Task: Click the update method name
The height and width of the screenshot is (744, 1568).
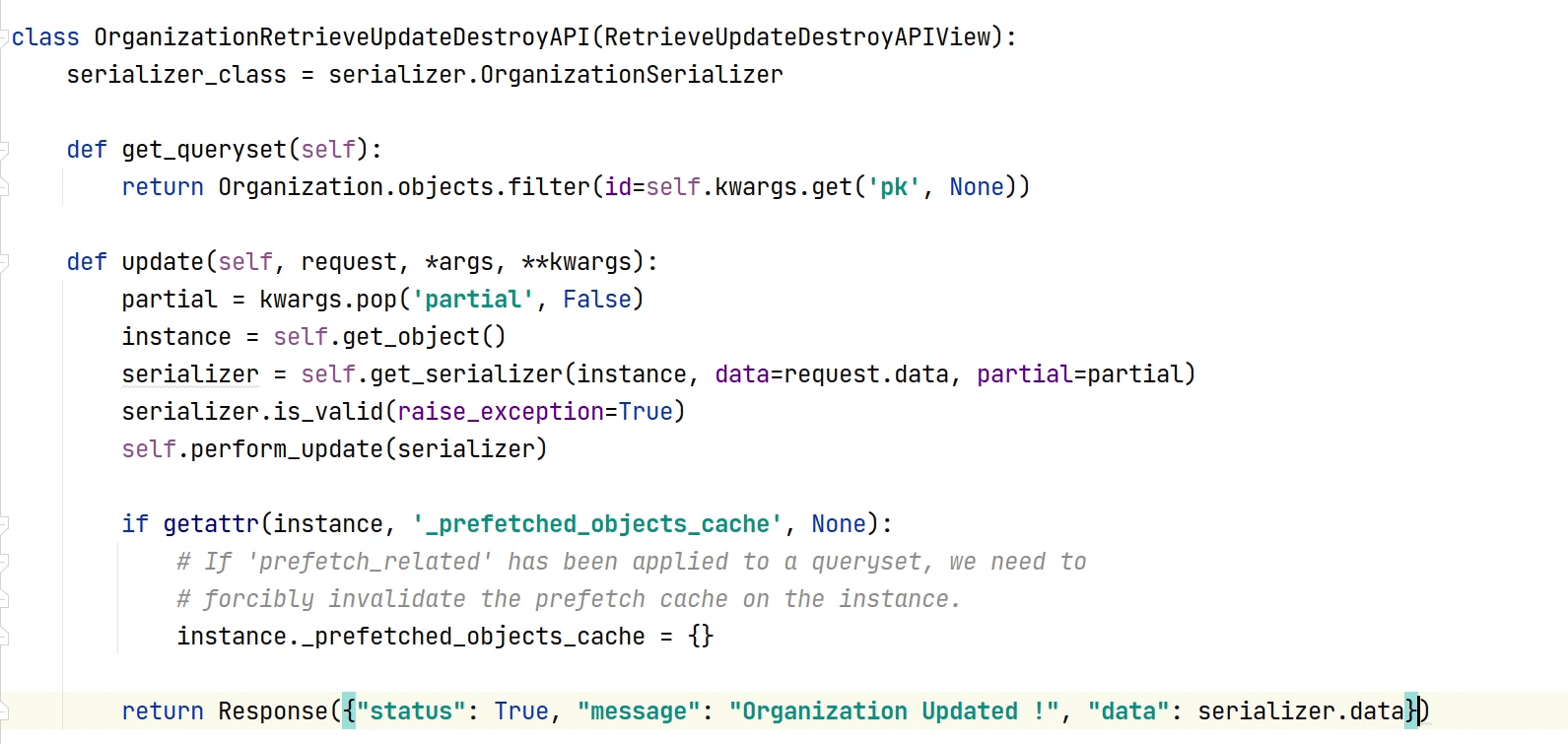Action: (163, 262)
